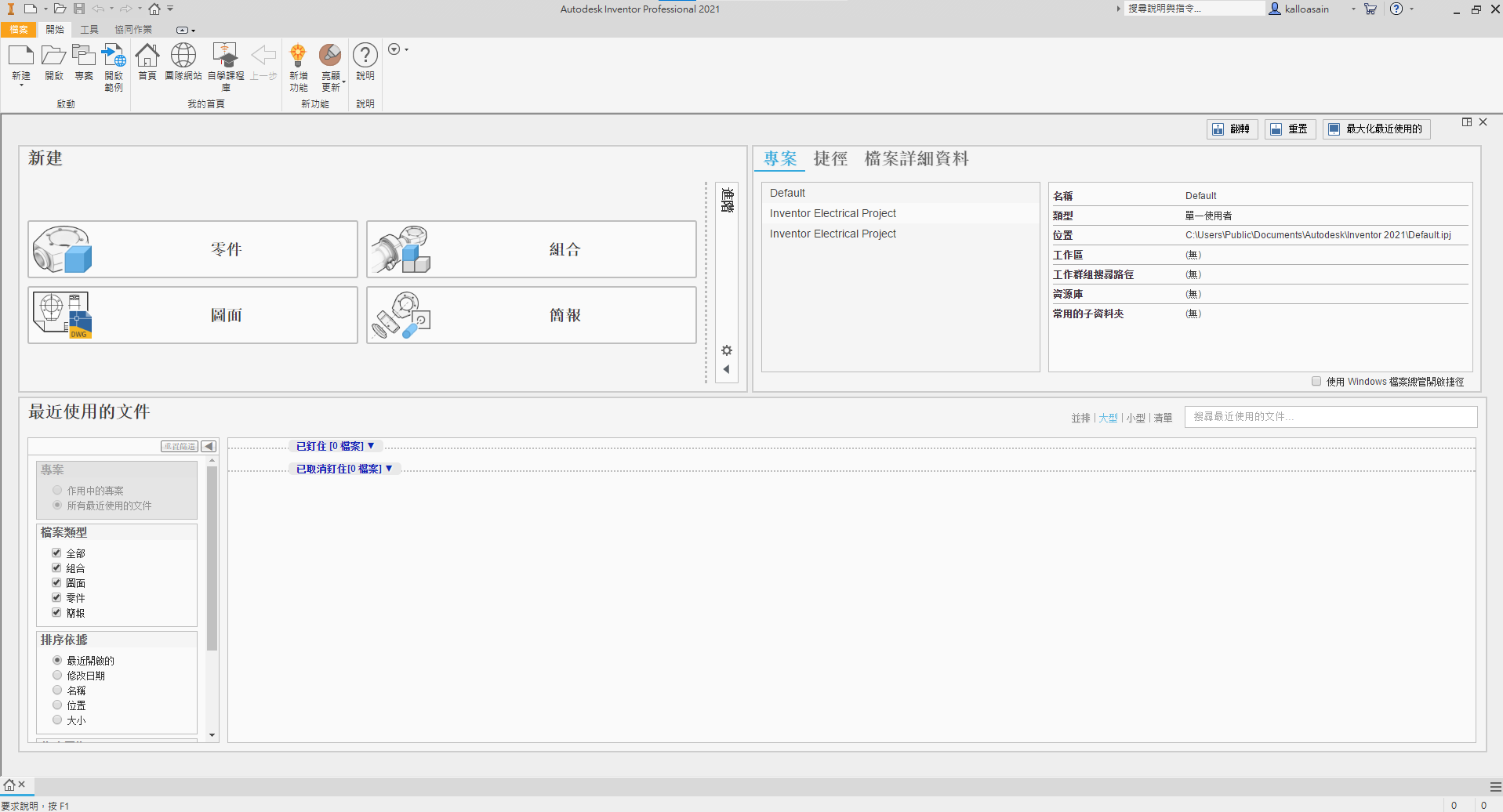Viewport: 1503px width, 812px height.
Task: Switch recent files view to 清單
Action: (x=1164, y=418)
